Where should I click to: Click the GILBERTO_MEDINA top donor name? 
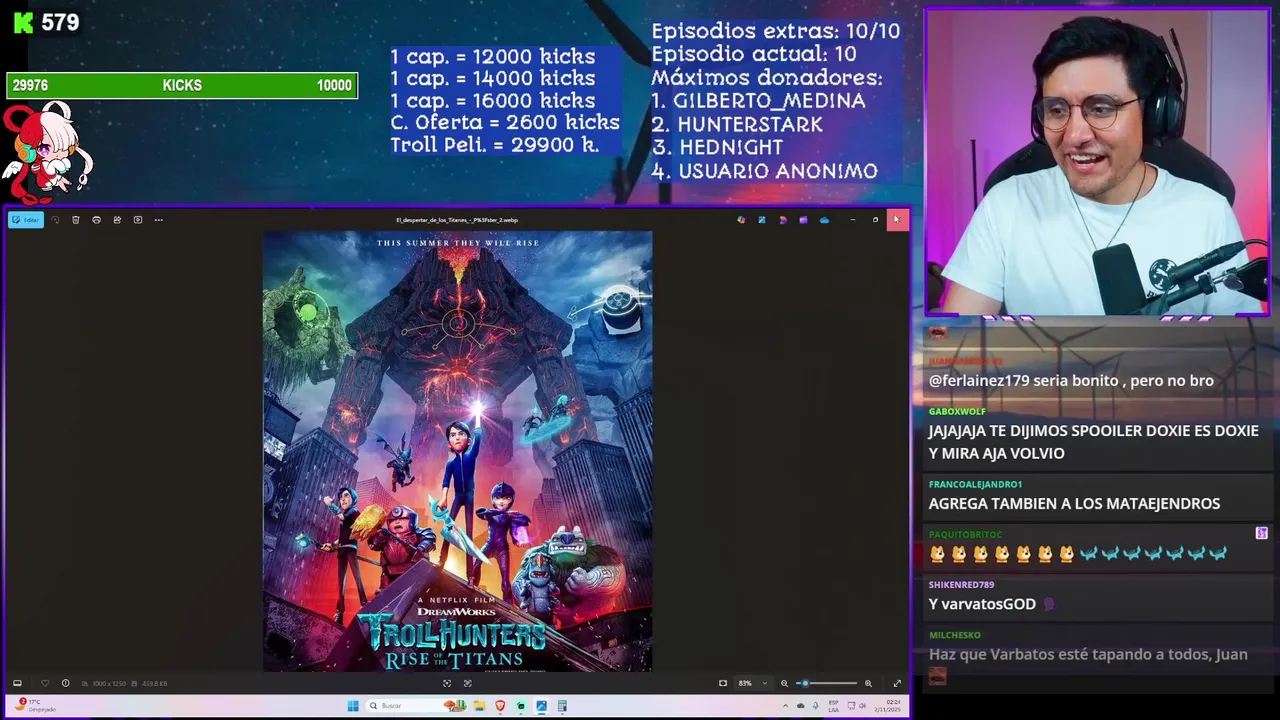tap(769, 101)
